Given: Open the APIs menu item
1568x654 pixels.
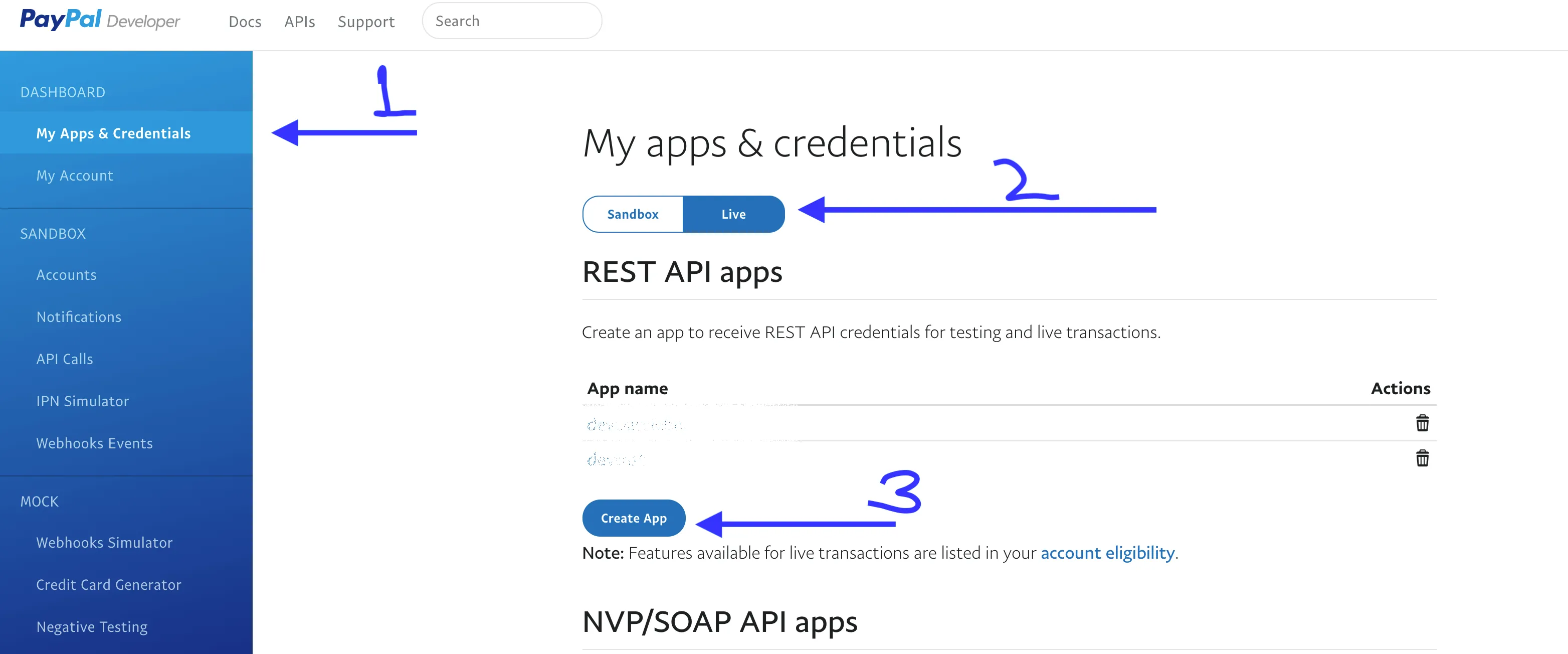Looking at the screenshot, I should pyautogui.click(x=299, y=22).
